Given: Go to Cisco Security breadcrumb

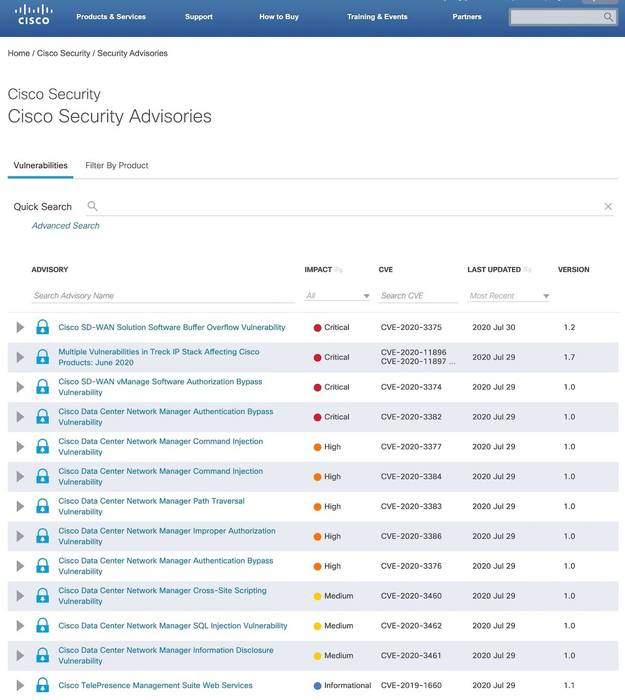Looking at the screenshot, I should coord(63,53).
